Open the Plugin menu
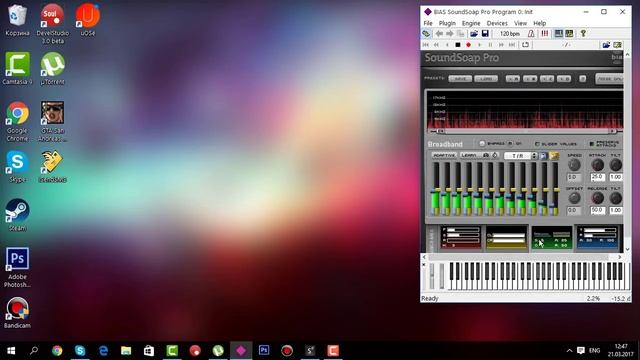Screen dimensions: 640x360 (447, 23)
